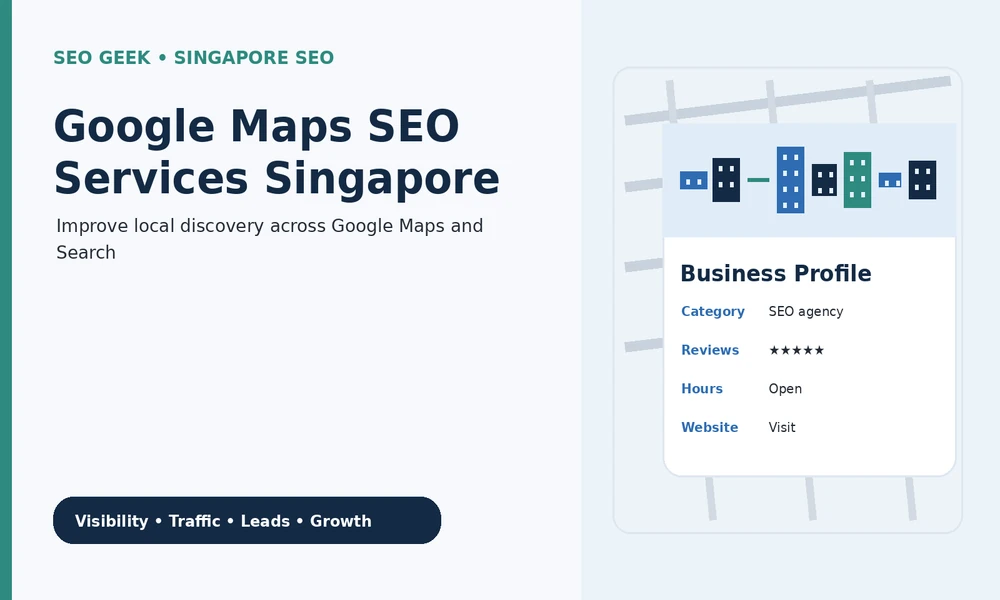Click the Google Maps SEO Services Singapore headline
This screenshot has width=1000, height=600.
point(277,152)
